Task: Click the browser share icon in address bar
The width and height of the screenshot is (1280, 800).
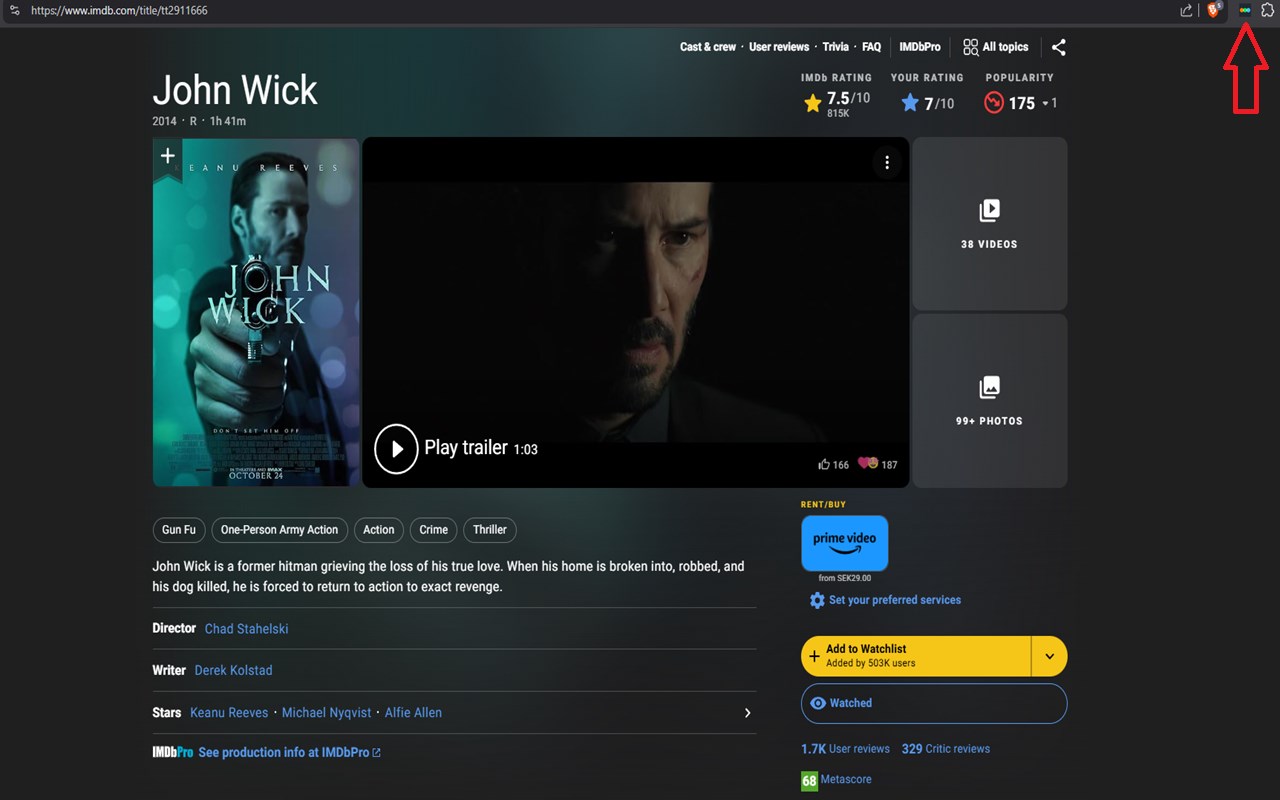Action: 1186,10
